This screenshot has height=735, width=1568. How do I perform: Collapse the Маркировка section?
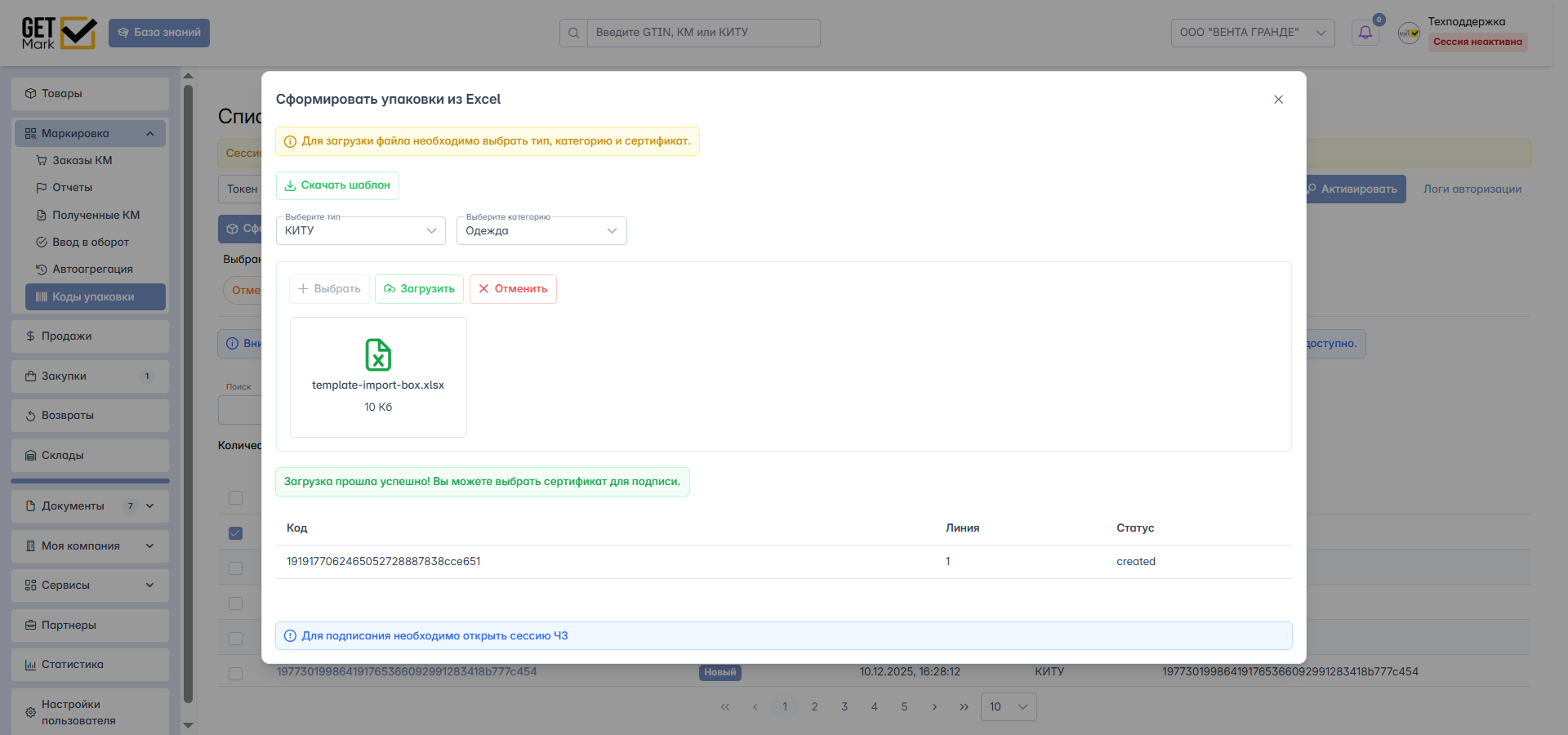(x=90, y=134)
